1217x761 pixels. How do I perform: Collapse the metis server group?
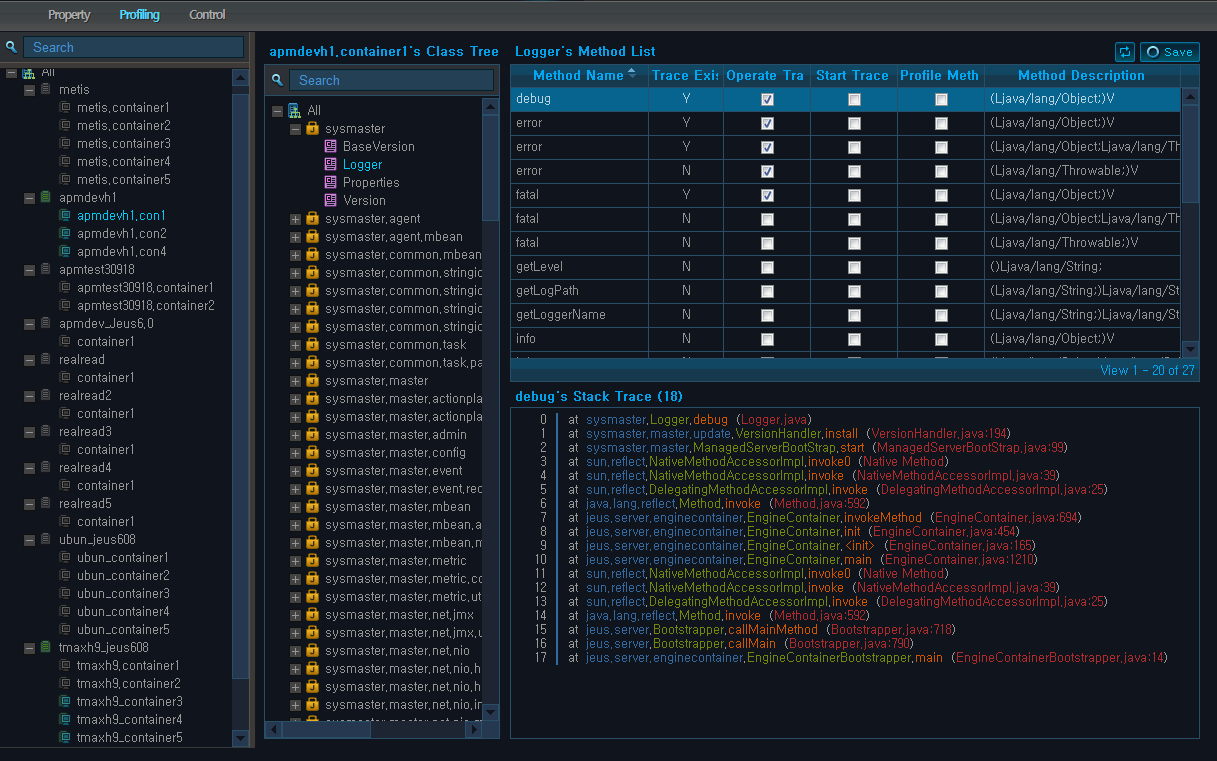click(x=29, y=90)
